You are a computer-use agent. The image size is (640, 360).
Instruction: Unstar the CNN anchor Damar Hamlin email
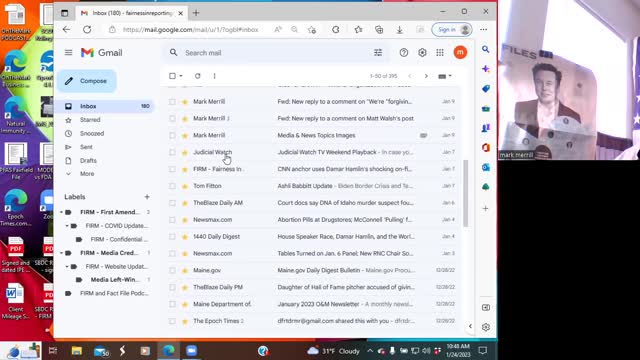coord(184,169)
